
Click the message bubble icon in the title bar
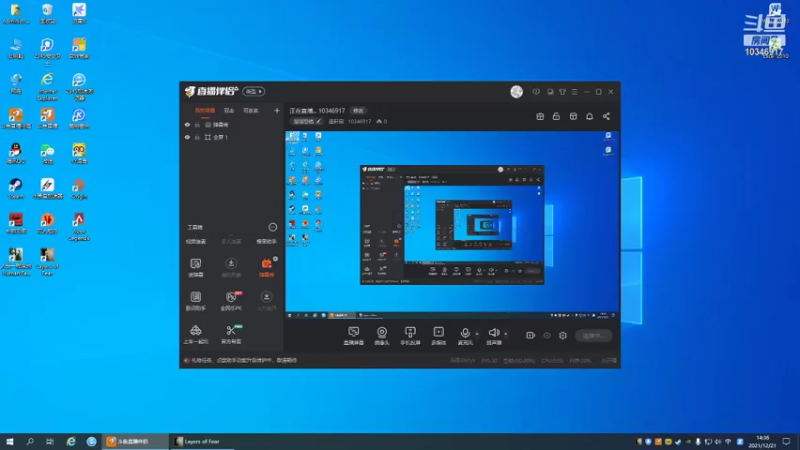pyautogui.click(x=536, y=92)
